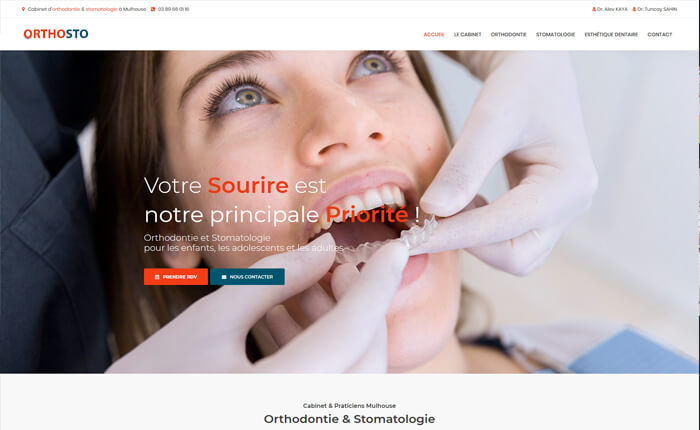Open the Orthodontie menu
The height and width of the screenshot is (430, 700).
coord(508,34)
